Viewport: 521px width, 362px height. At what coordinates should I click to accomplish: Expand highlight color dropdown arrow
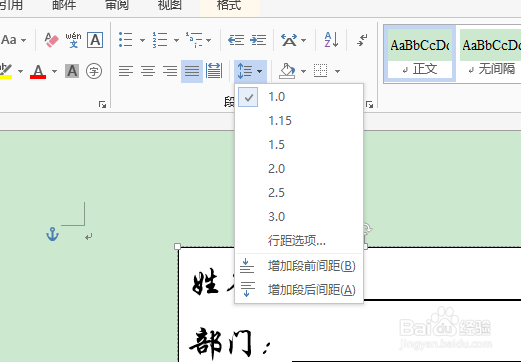[21, 71]
